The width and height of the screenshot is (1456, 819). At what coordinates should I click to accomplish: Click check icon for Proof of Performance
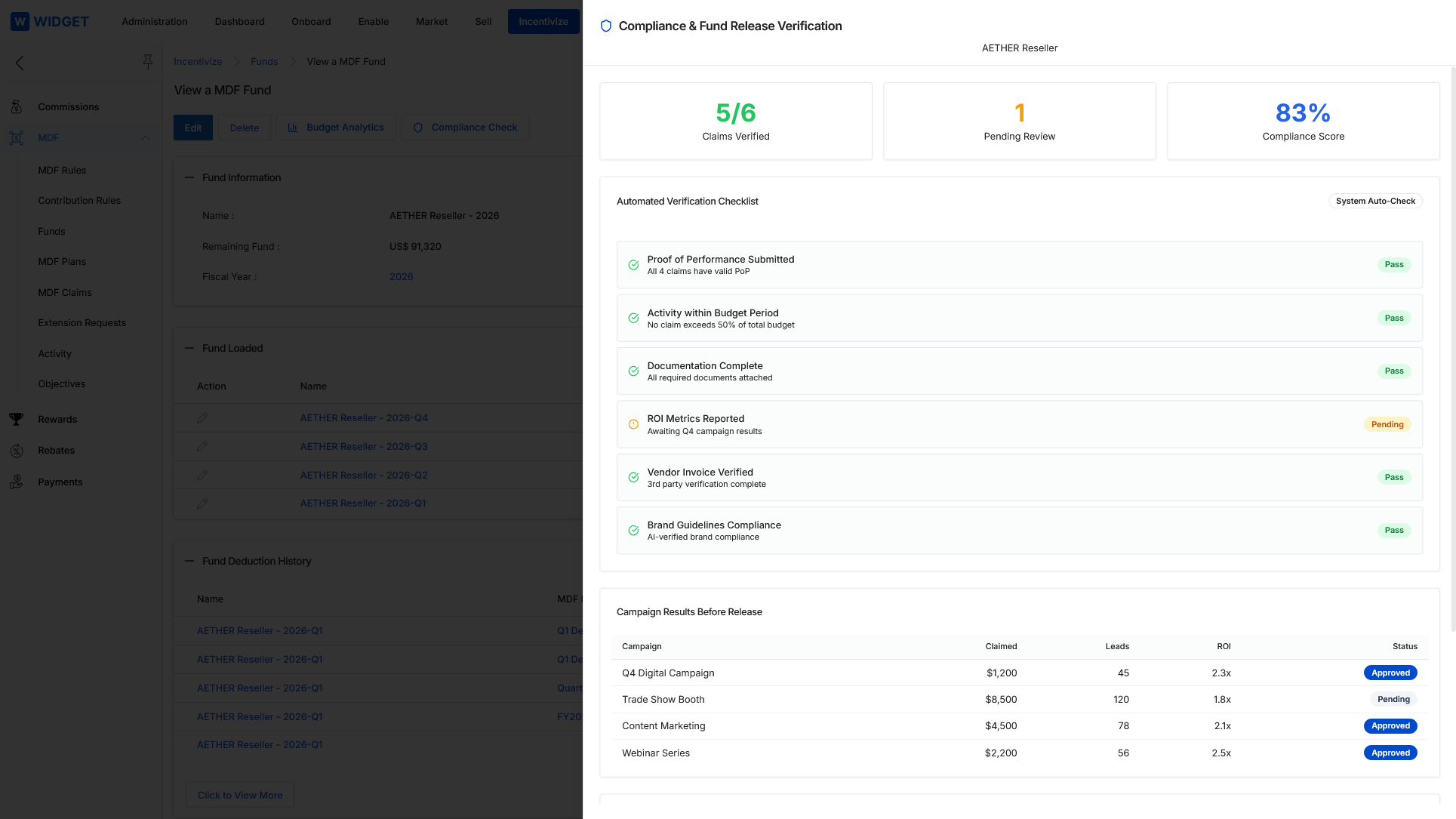tap(633, 265)
